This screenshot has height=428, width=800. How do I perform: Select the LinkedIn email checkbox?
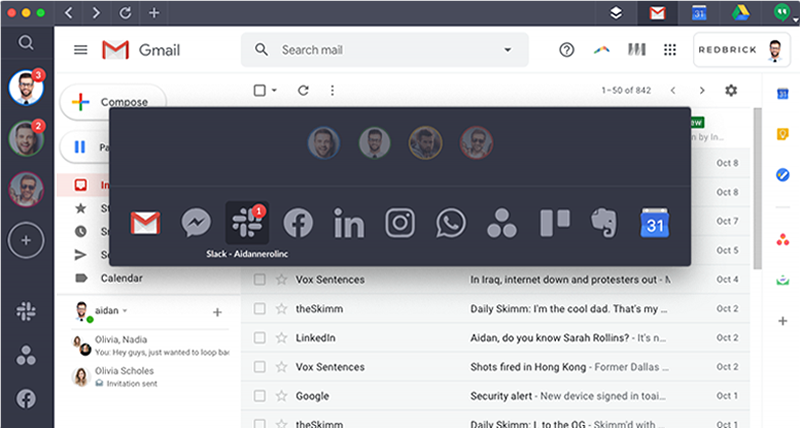[260, 338]
